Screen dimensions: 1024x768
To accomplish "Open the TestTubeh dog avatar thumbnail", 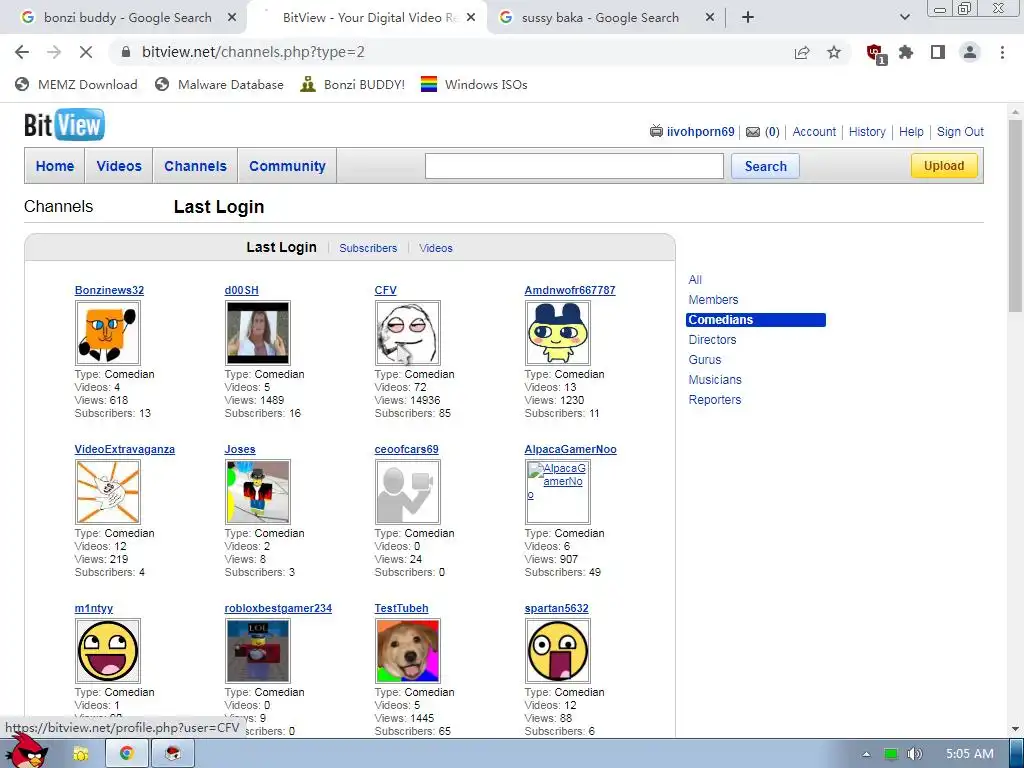I will (408, 651).
